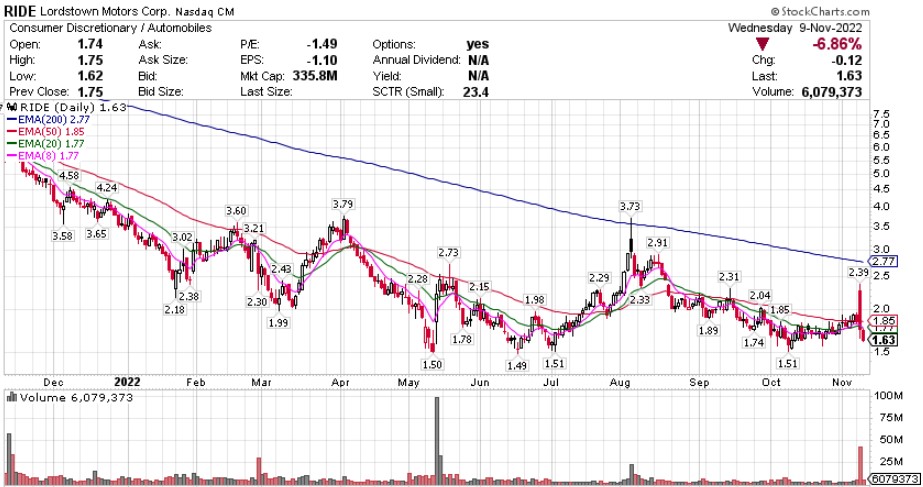Screen dimensions: 923x487
Task: Click the EMA(50) 1.85 legend entry
Action: point(46,132)
